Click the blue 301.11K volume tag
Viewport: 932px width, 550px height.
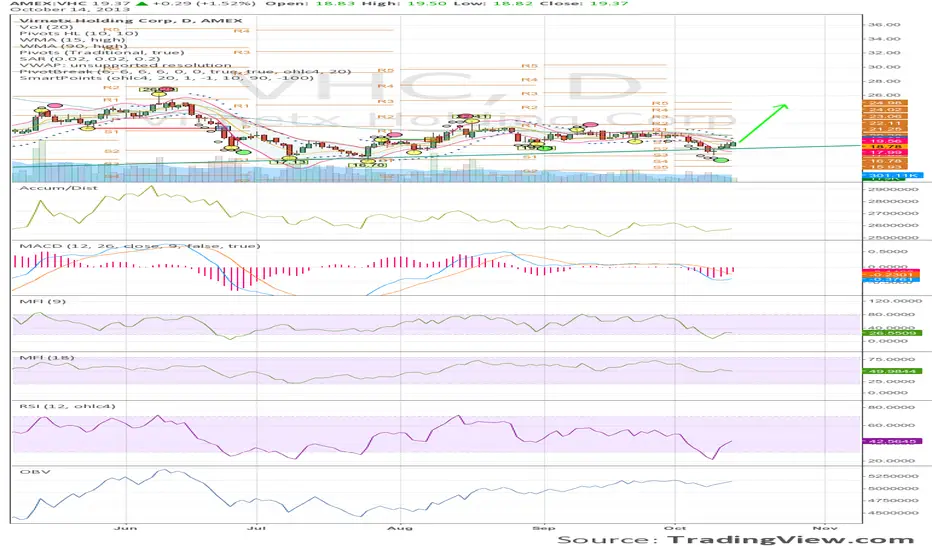click(x=893, y=175)
